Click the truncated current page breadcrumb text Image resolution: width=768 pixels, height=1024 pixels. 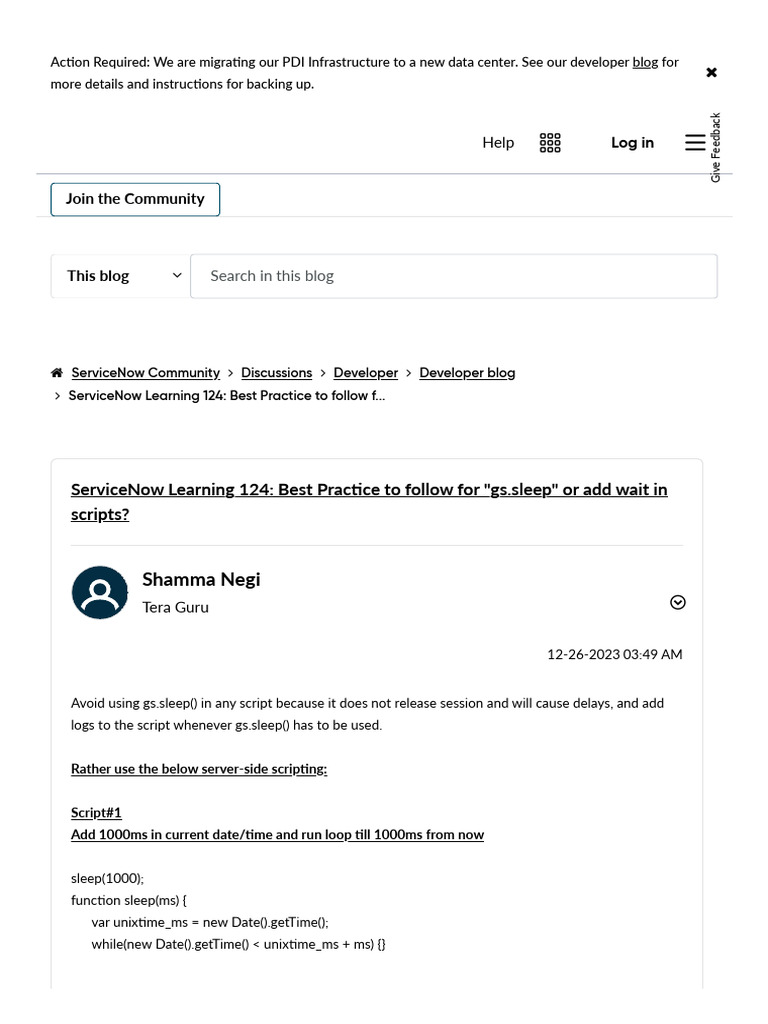[x=227, y=396]
